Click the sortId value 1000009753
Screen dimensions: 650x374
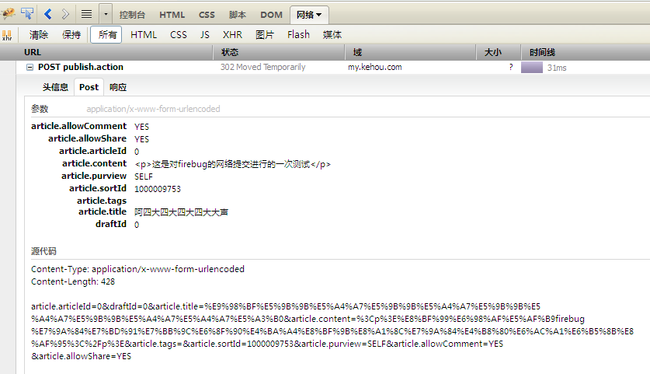tap(158, 189)
